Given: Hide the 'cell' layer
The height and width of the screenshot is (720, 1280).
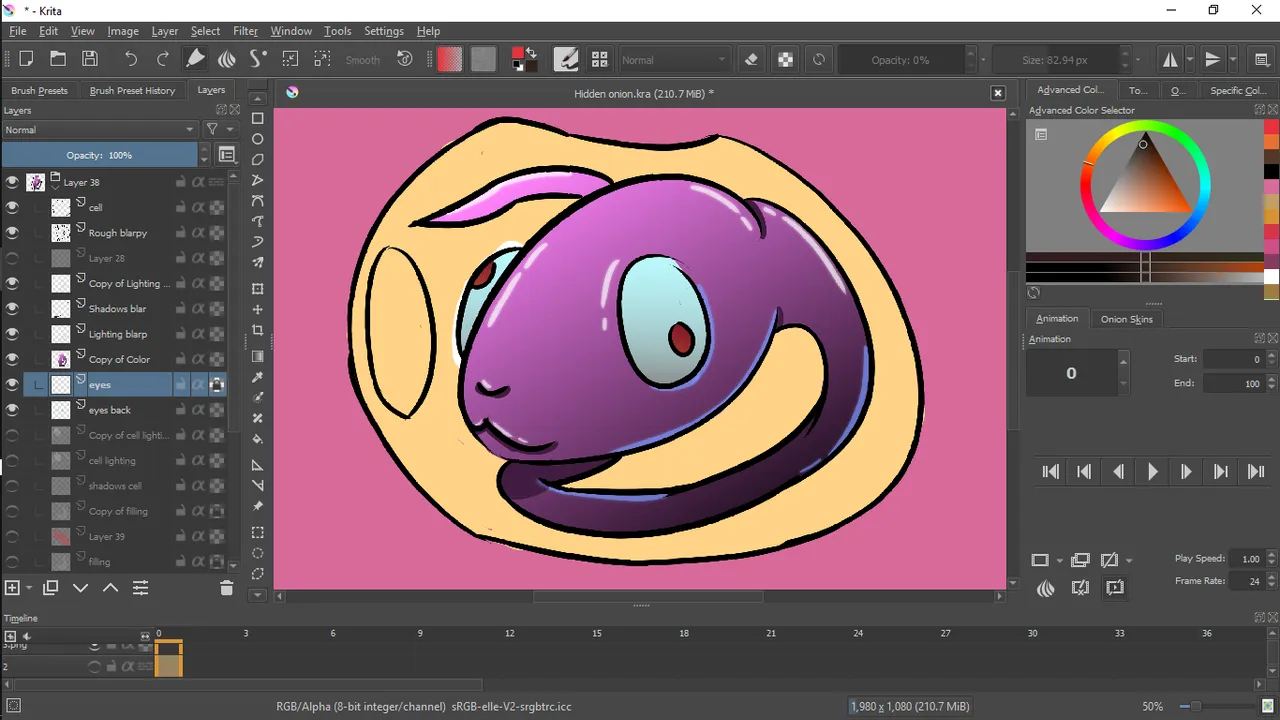Looking at the screenshot, I should [12, 207].
